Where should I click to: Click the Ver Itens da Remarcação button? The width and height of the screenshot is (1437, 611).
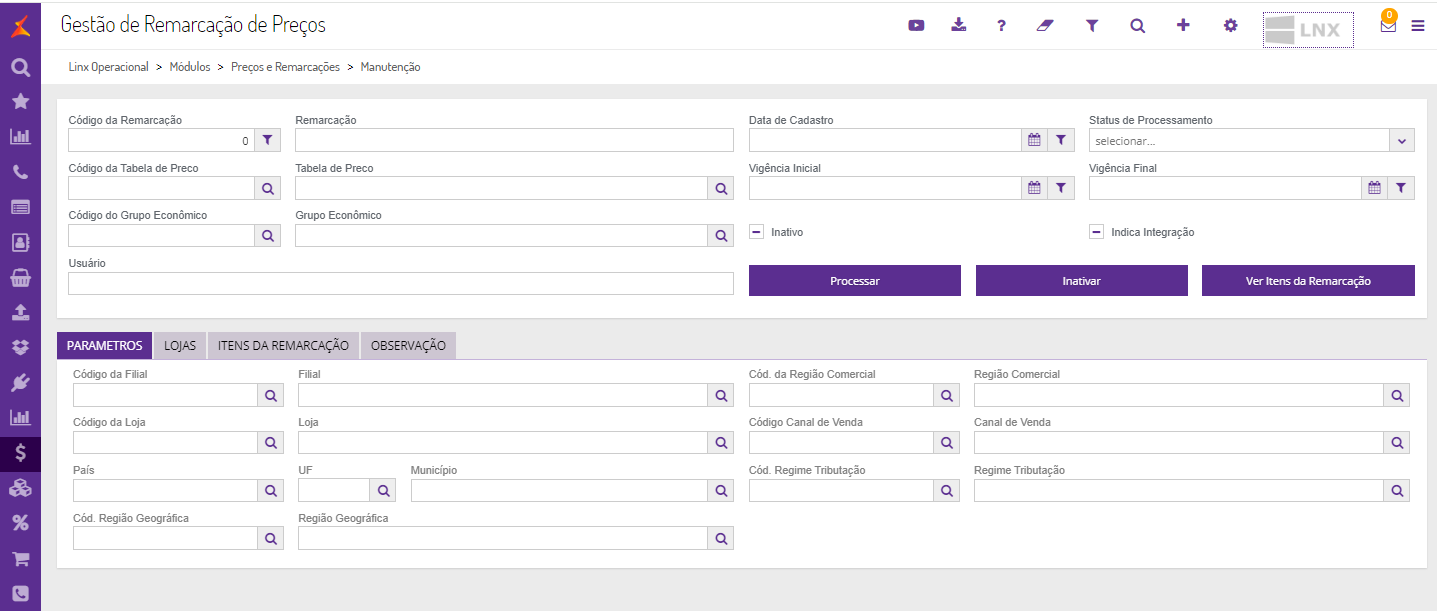(1308, 281)
